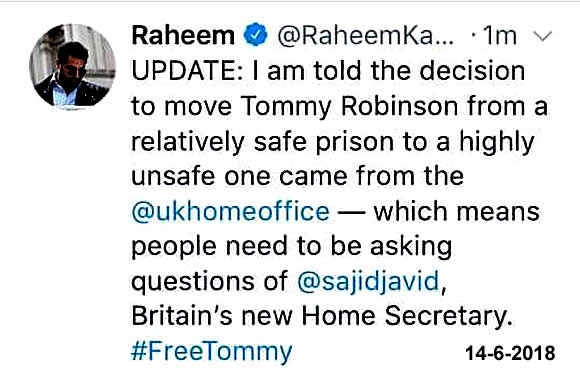580x378 pixels.
Task: Open the #FreeTommy hashtag
Action: (212, 351)
